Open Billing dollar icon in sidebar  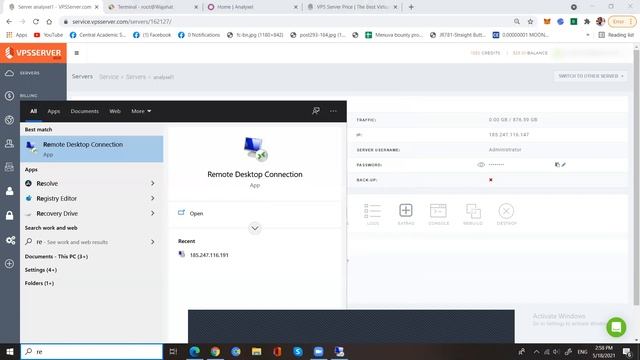[9, 96]
